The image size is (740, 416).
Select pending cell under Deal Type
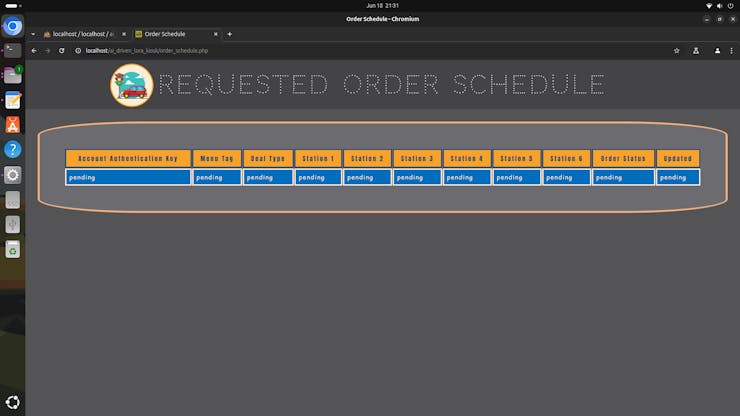pos(268,177)
